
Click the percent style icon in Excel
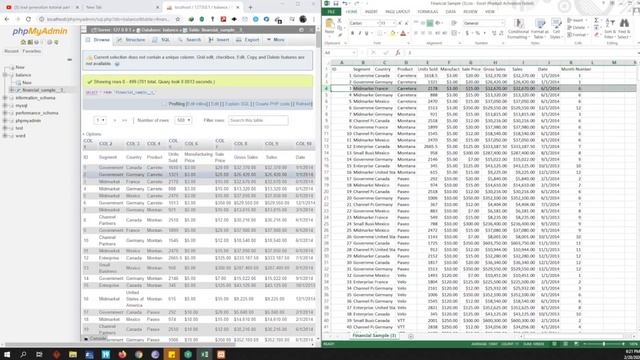478,33
